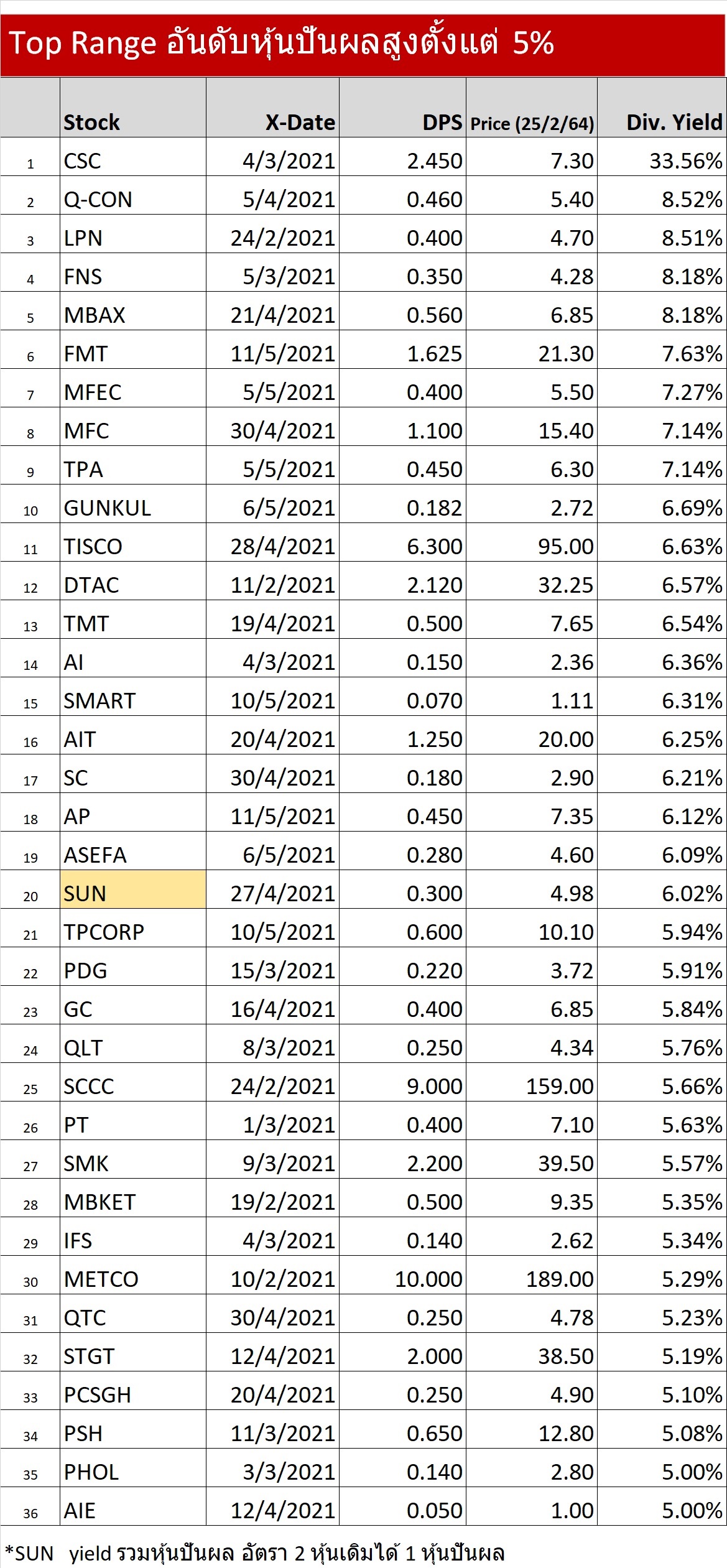
Task: Select the TISCO stock cell
Action: click(x=133, y=542)
